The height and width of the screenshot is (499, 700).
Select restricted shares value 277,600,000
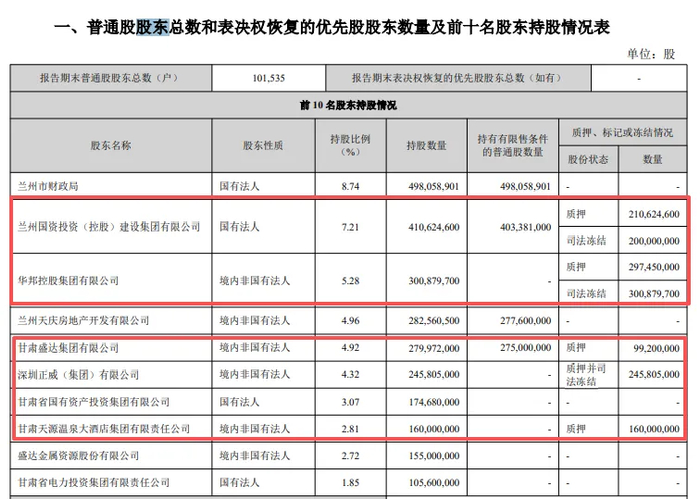pyautogui.click(x=525, y=320)
